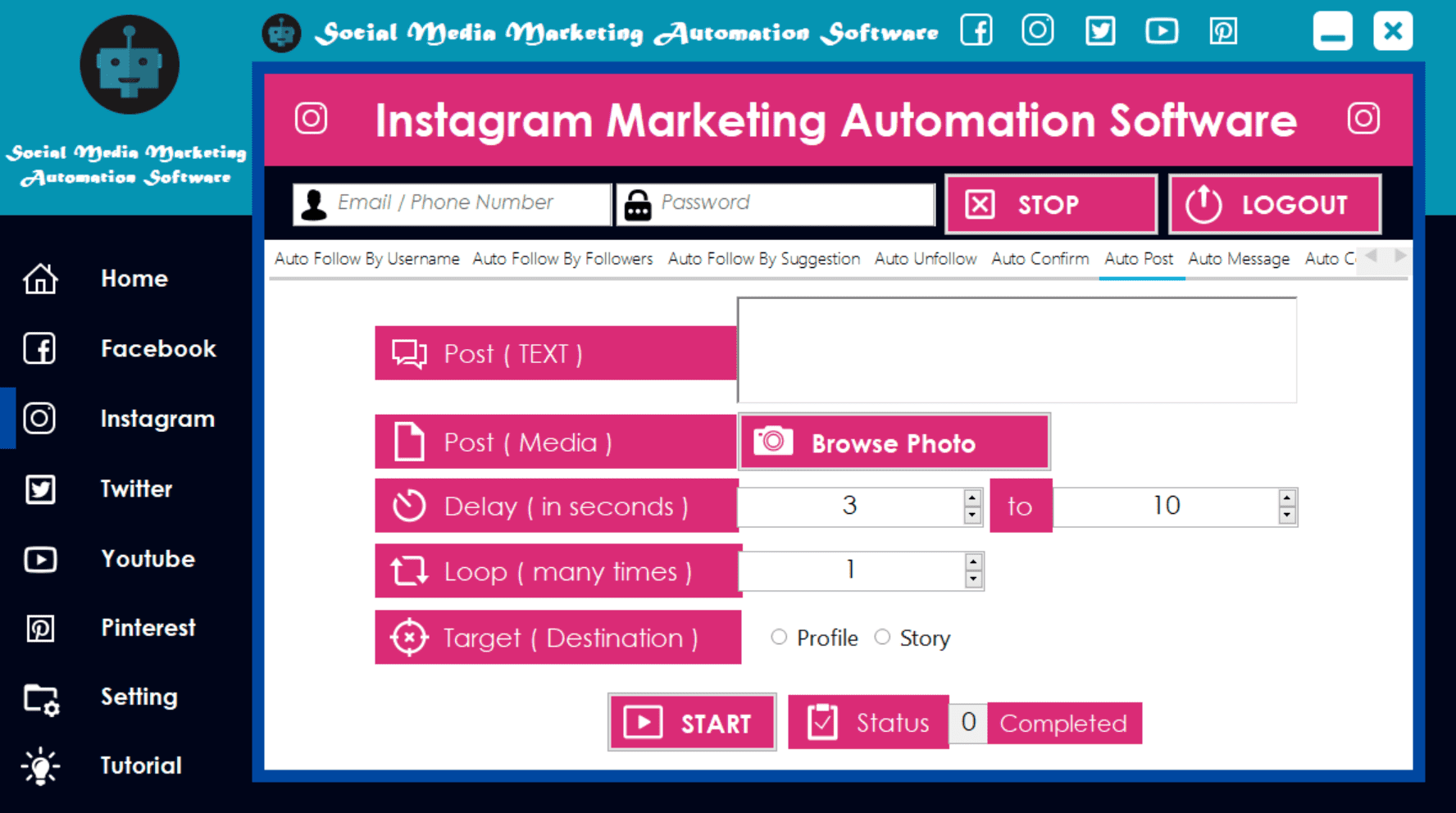Screen dimensions: 1456x813
Task: Click the clipboard check icon on Status
Action: [822, 722]
